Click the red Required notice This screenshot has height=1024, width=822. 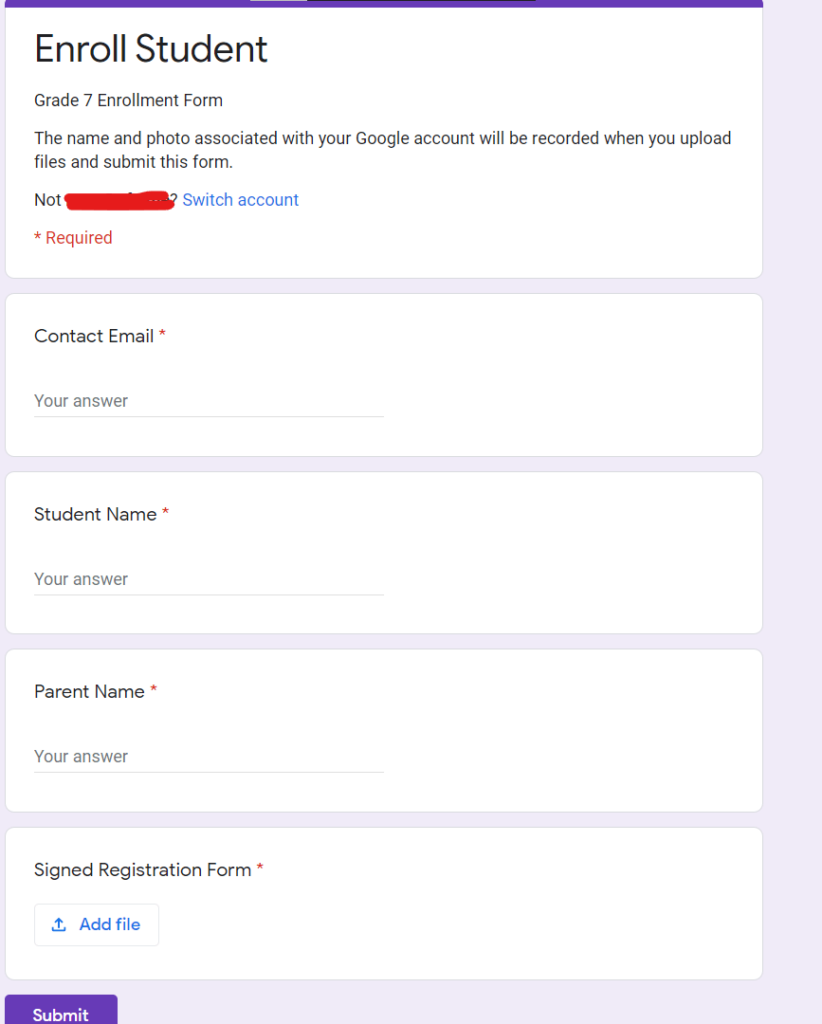pyautogui.click(x=73, y=237)
